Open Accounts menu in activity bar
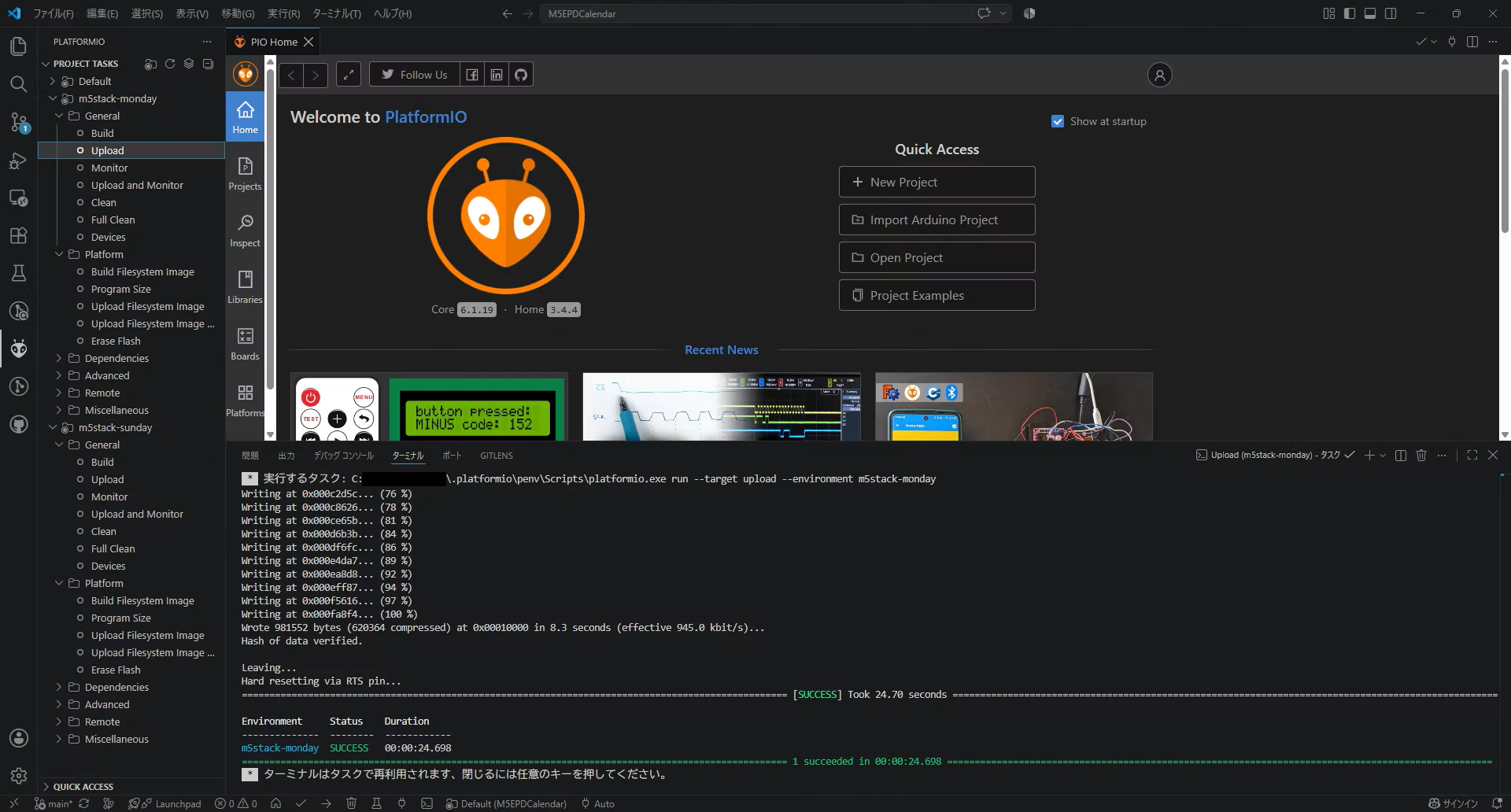This screenshot has height=812, width=1511. 18,738
